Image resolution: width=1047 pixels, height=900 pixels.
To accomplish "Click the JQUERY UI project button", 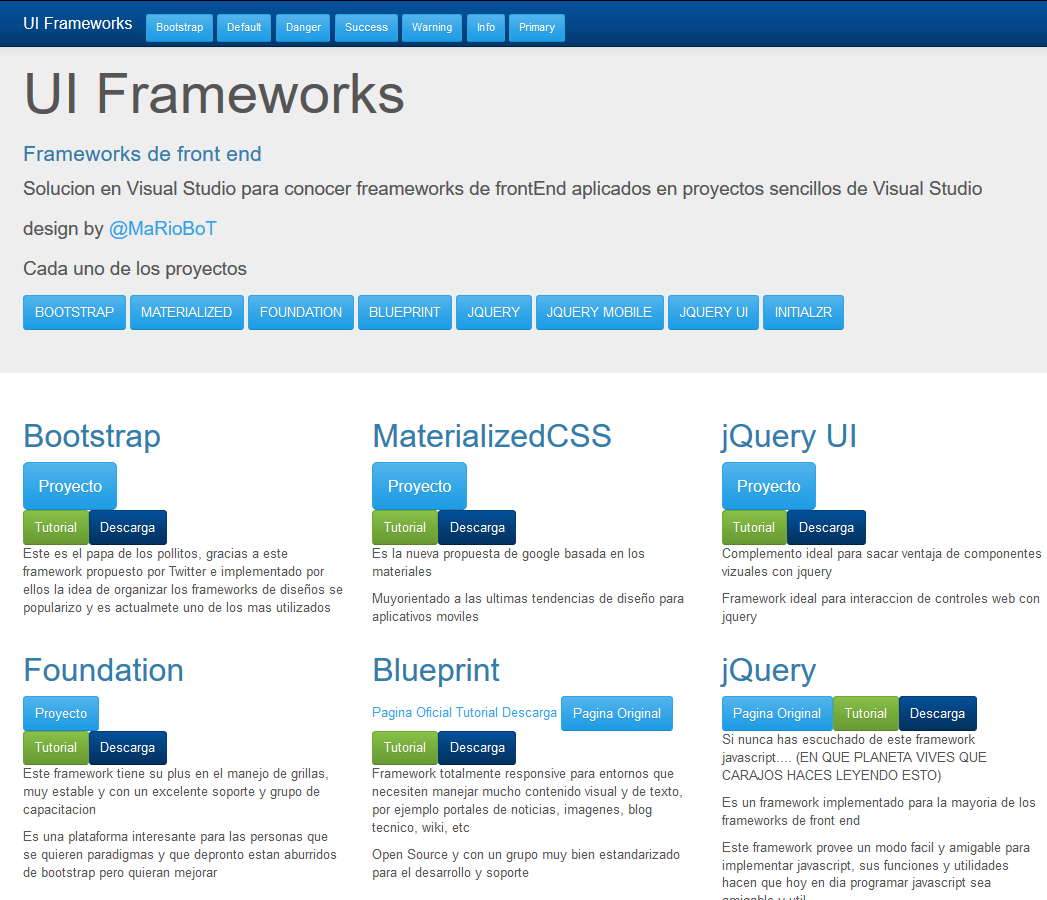I will [713, 312].
